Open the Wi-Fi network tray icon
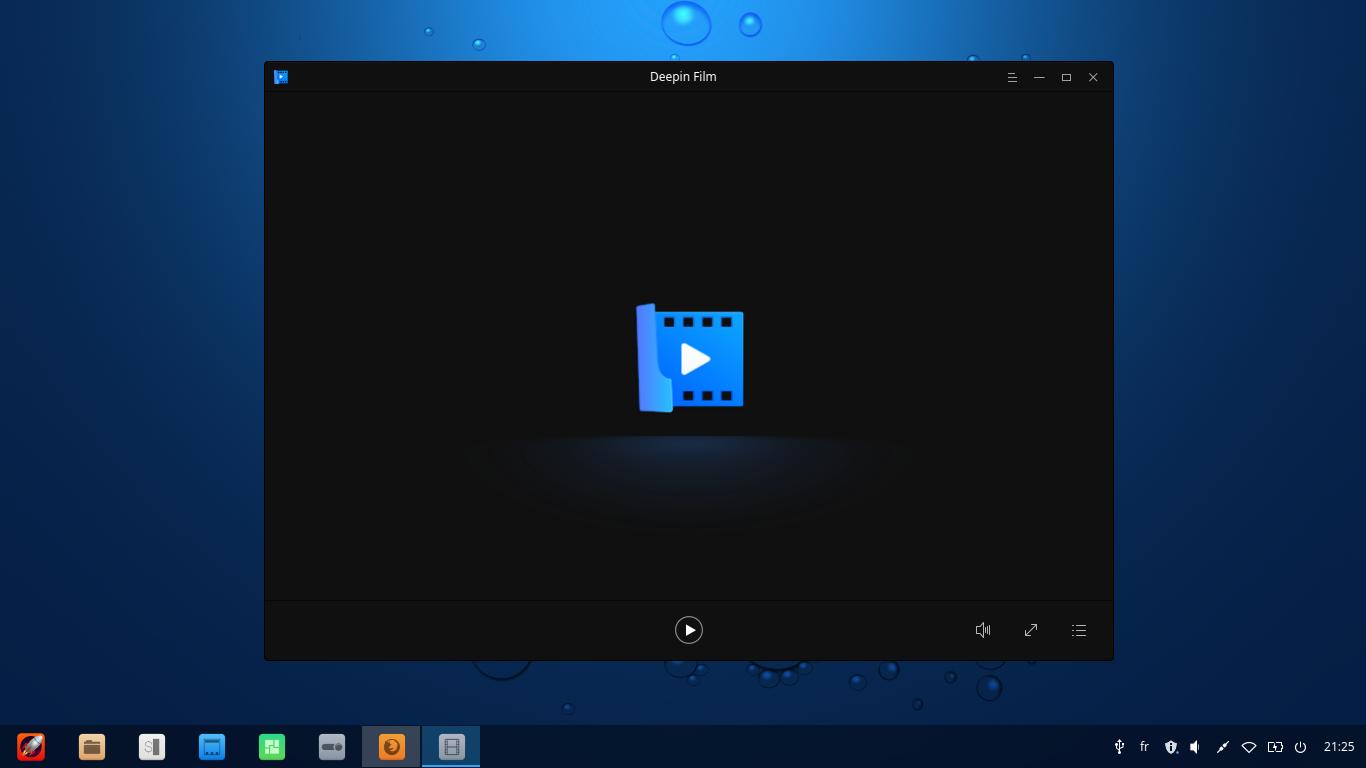 point(1249,747)
